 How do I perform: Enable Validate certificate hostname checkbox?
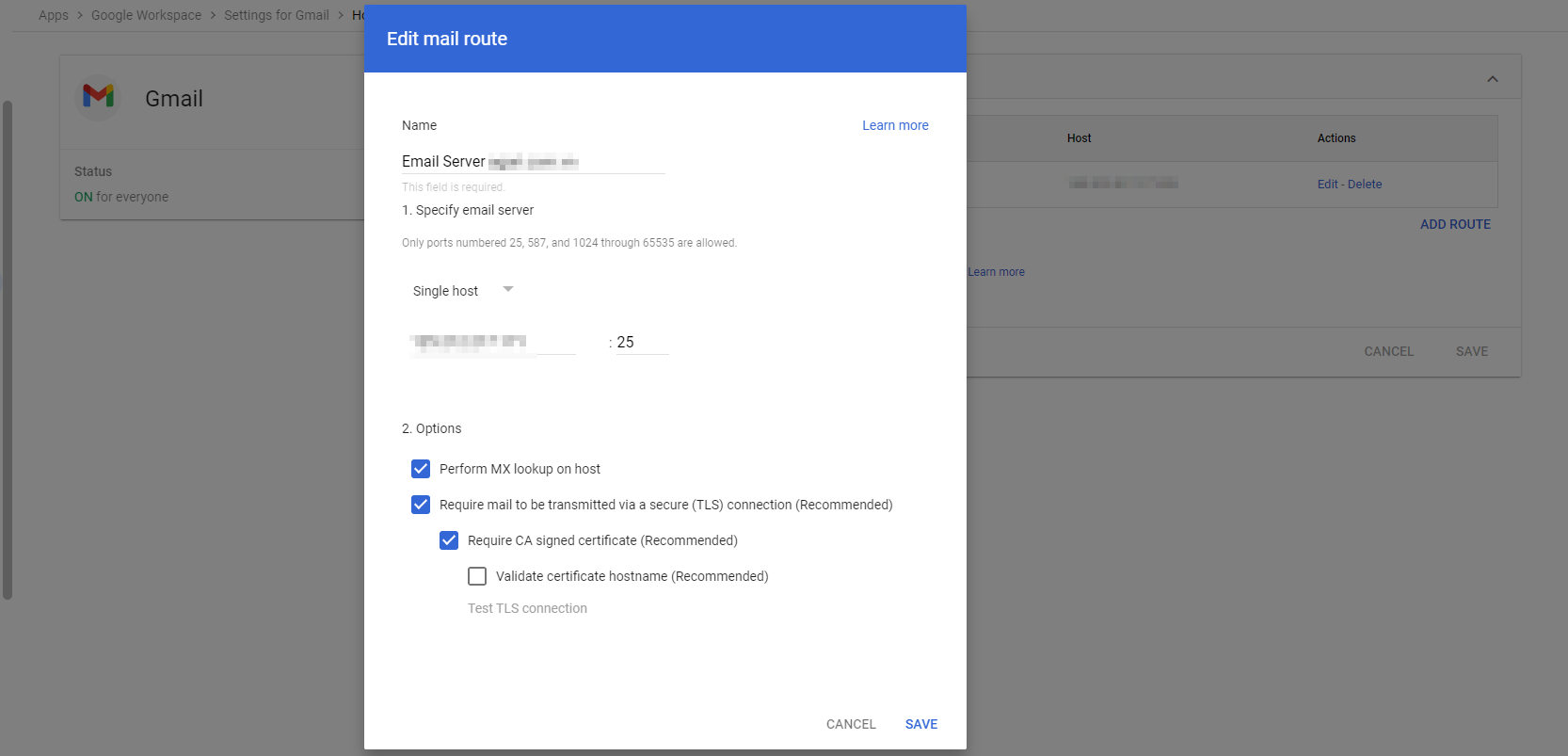click(477, 576)
